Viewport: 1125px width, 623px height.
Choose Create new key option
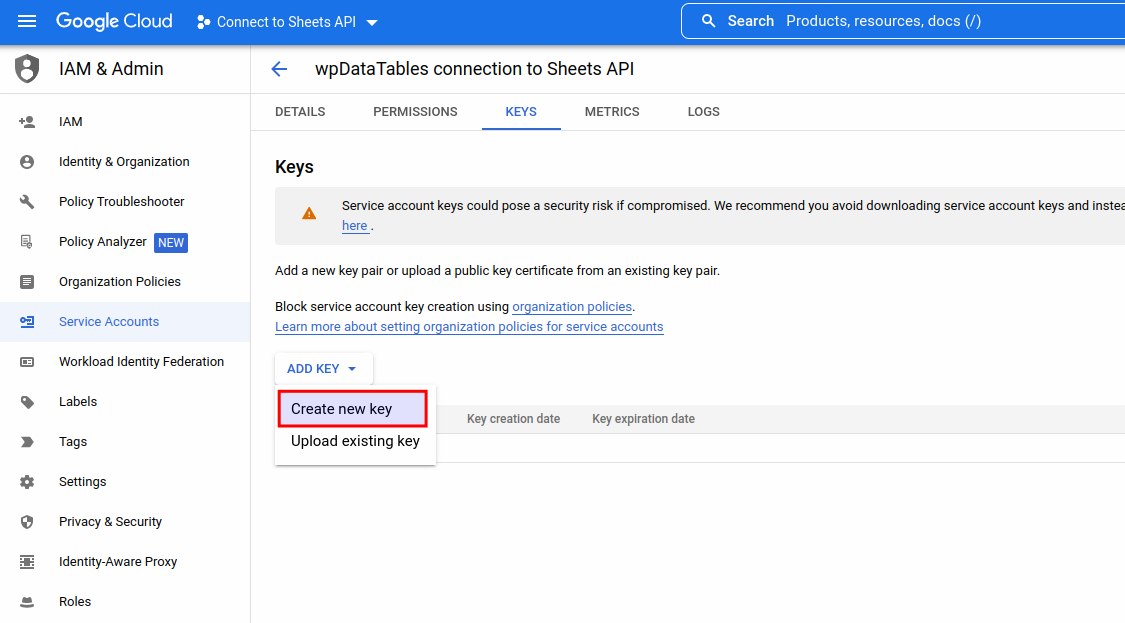(x=353, y=409)
